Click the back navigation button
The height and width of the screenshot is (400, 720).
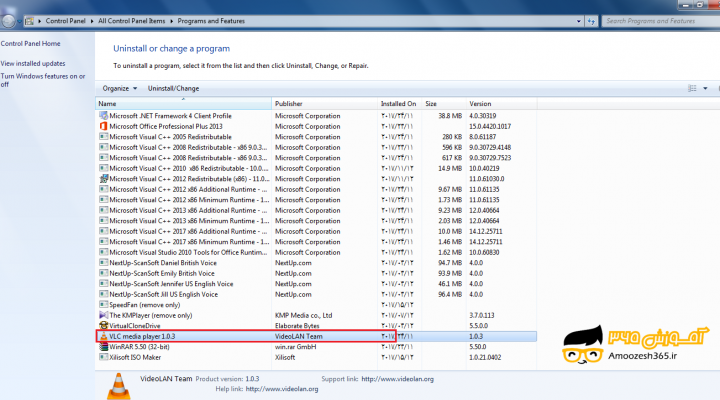pyautogui.click(x=8, y=21)
